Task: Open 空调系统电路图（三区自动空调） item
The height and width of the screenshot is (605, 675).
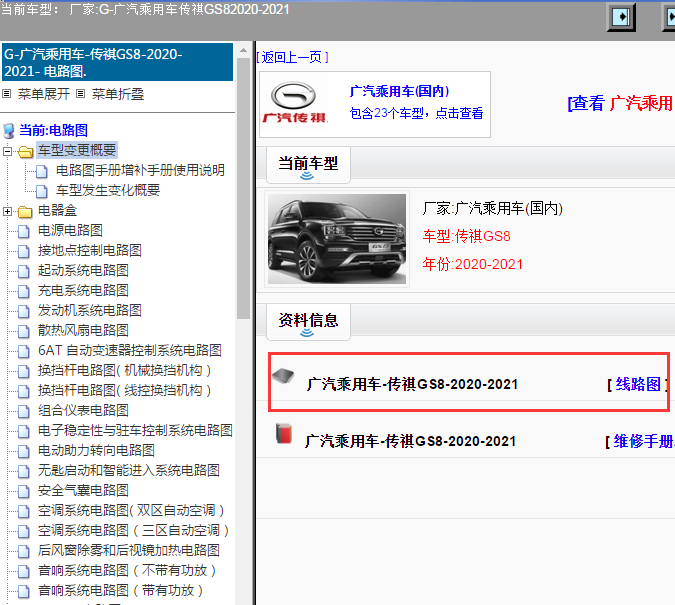Action: tap(133, 531)
